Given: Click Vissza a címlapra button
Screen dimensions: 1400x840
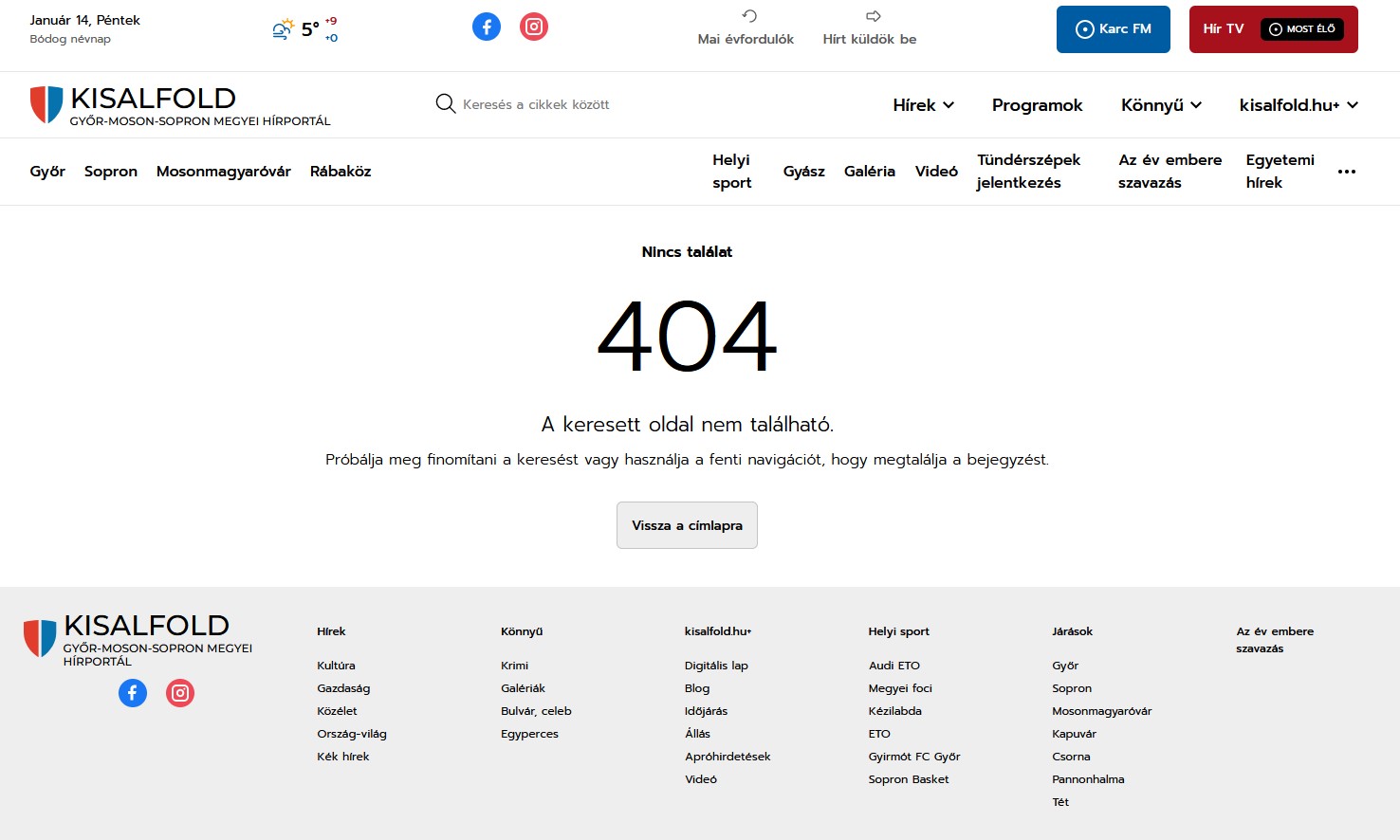Looking at the screenshot, I should tap(687, 525).
